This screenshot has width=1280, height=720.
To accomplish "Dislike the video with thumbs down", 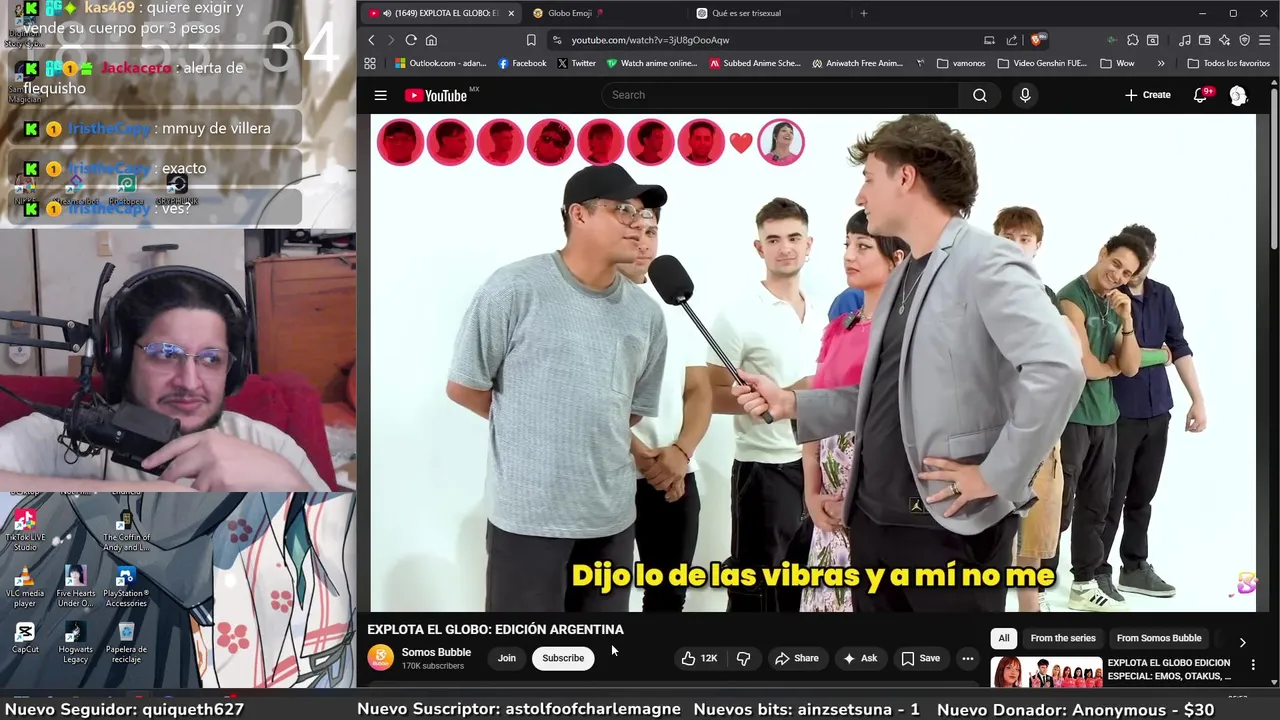I will pos(743,658).
